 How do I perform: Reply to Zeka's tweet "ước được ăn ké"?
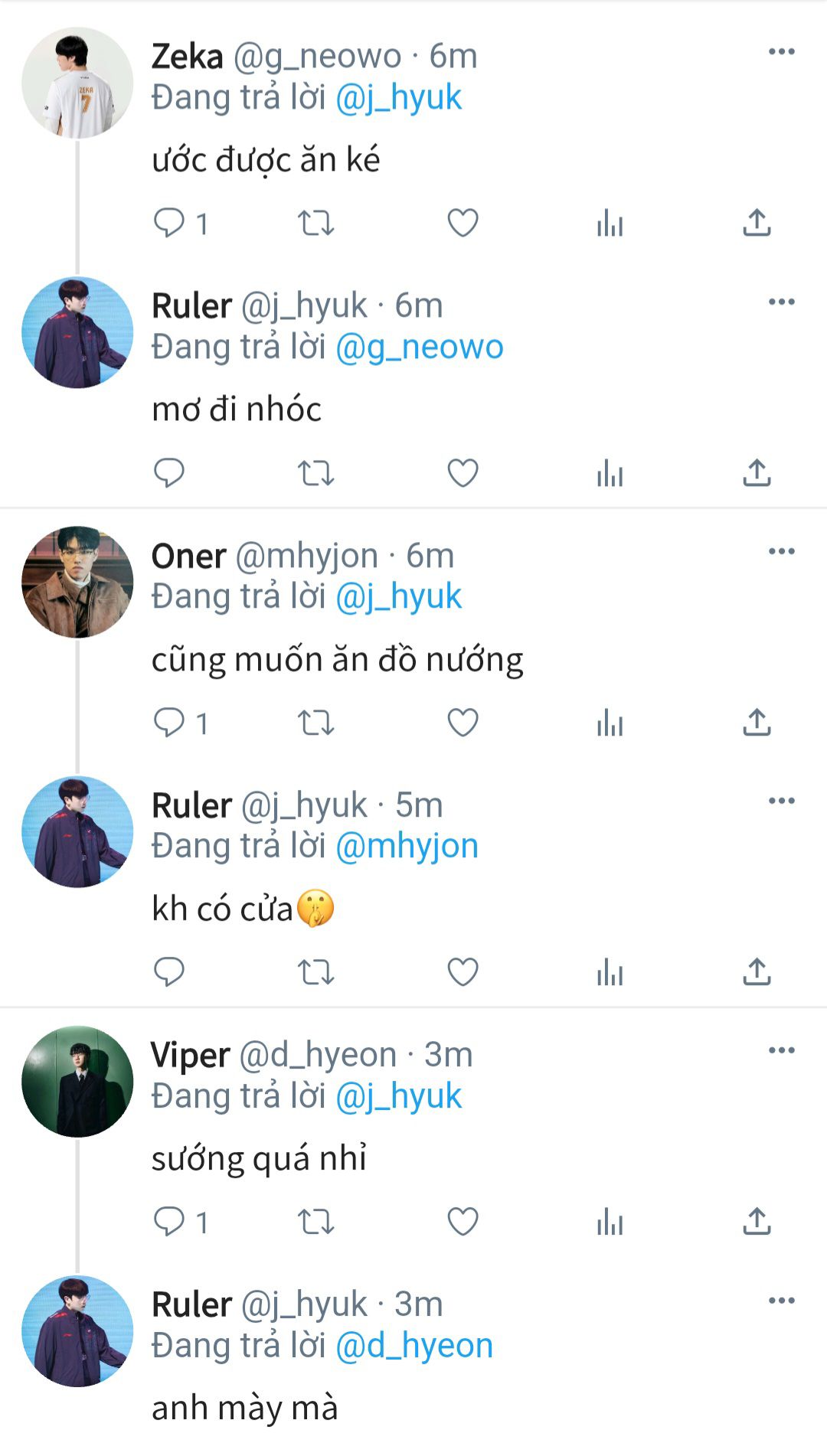pos(169,223)
